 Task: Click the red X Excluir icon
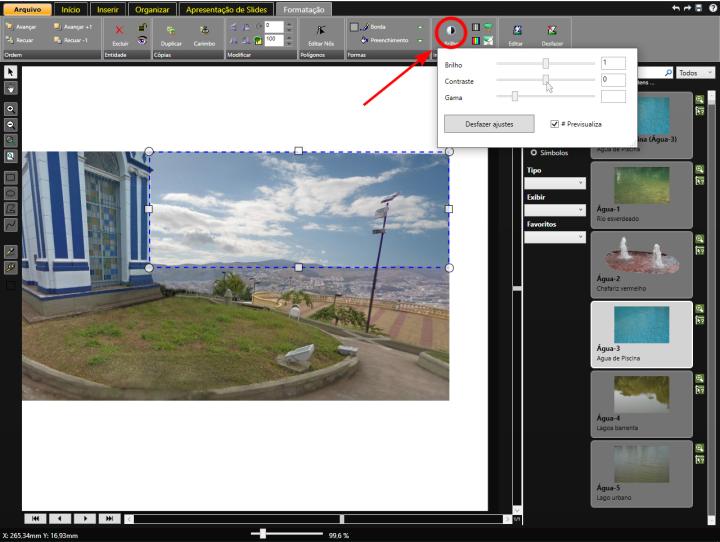(x=119, y=30)
